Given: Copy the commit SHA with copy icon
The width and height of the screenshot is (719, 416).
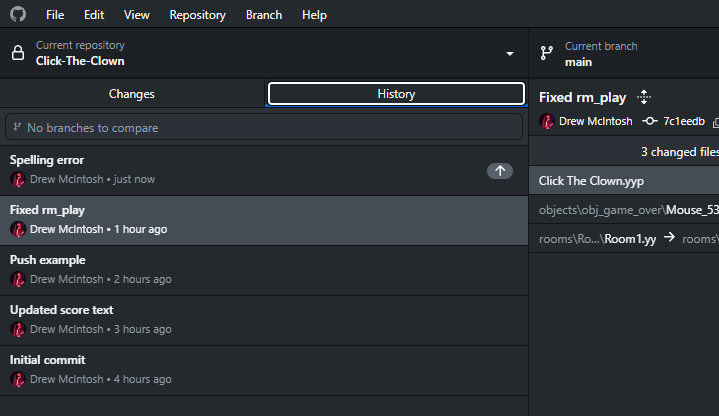Looking at the screenshot, I should (716, 122).
